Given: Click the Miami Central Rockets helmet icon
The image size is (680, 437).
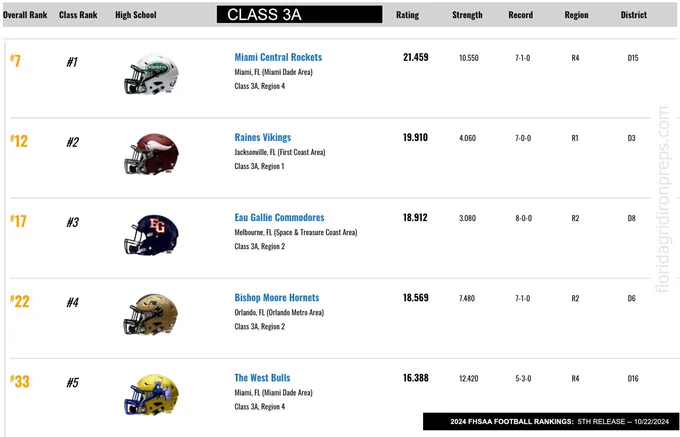Looking at the screenshot, I should click(x=151, y=74).
